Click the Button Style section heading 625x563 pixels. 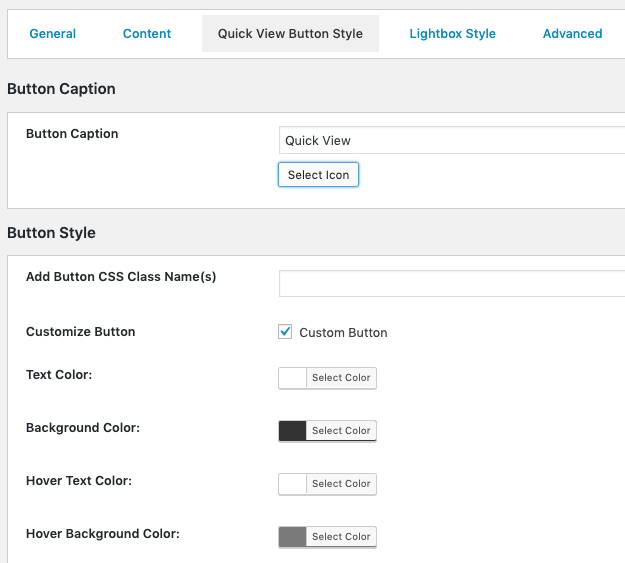pos(51,233)
